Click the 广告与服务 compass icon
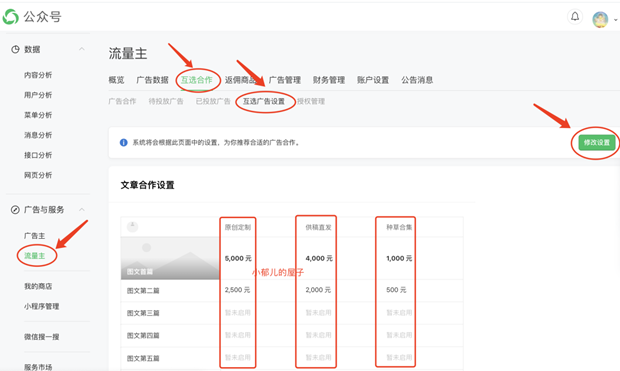Image resolution: width=620 pixels, height=371 pixels. [15, 210]
